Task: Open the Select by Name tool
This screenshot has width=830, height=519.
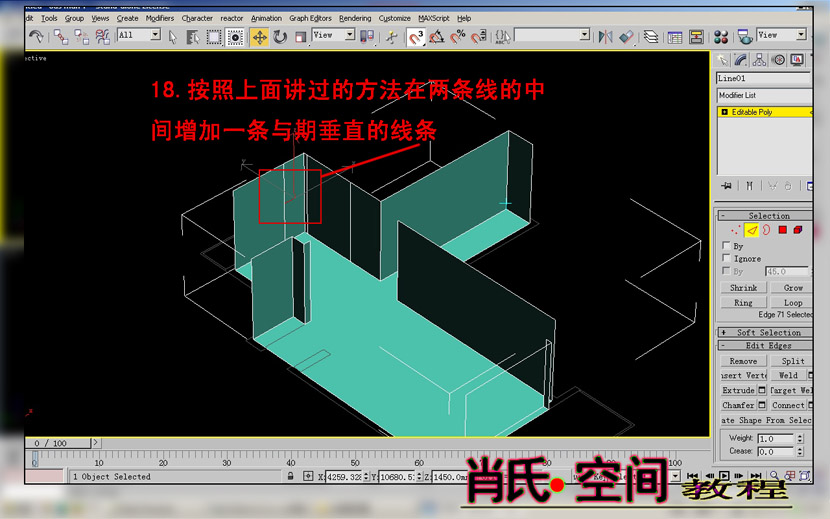Action: pyautogui.click(x=193, y=37)
